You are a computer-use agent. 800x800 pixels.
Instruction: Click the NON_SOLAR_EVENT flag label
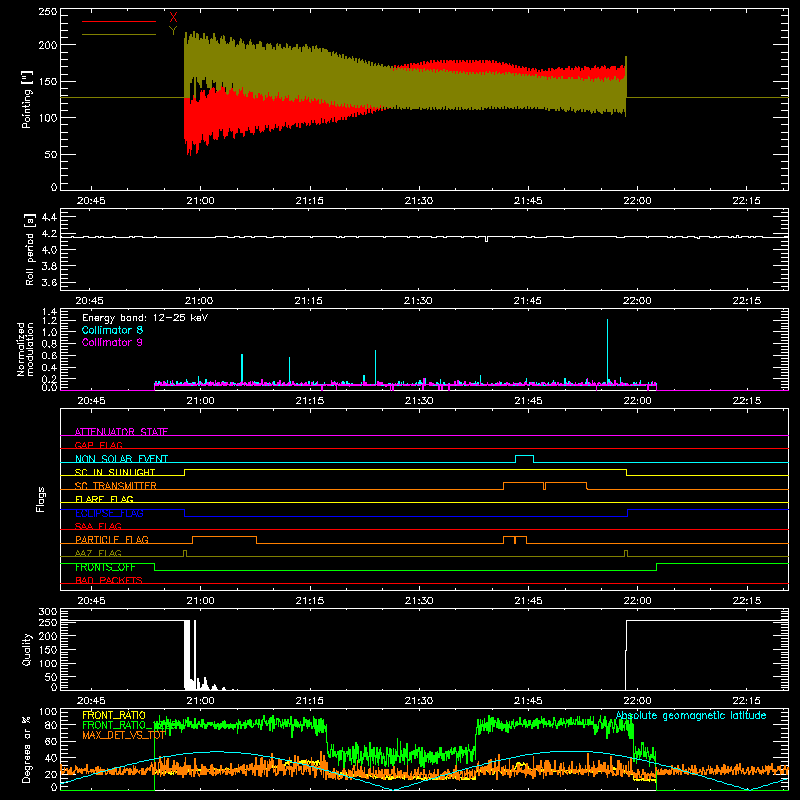click(121, 459)
